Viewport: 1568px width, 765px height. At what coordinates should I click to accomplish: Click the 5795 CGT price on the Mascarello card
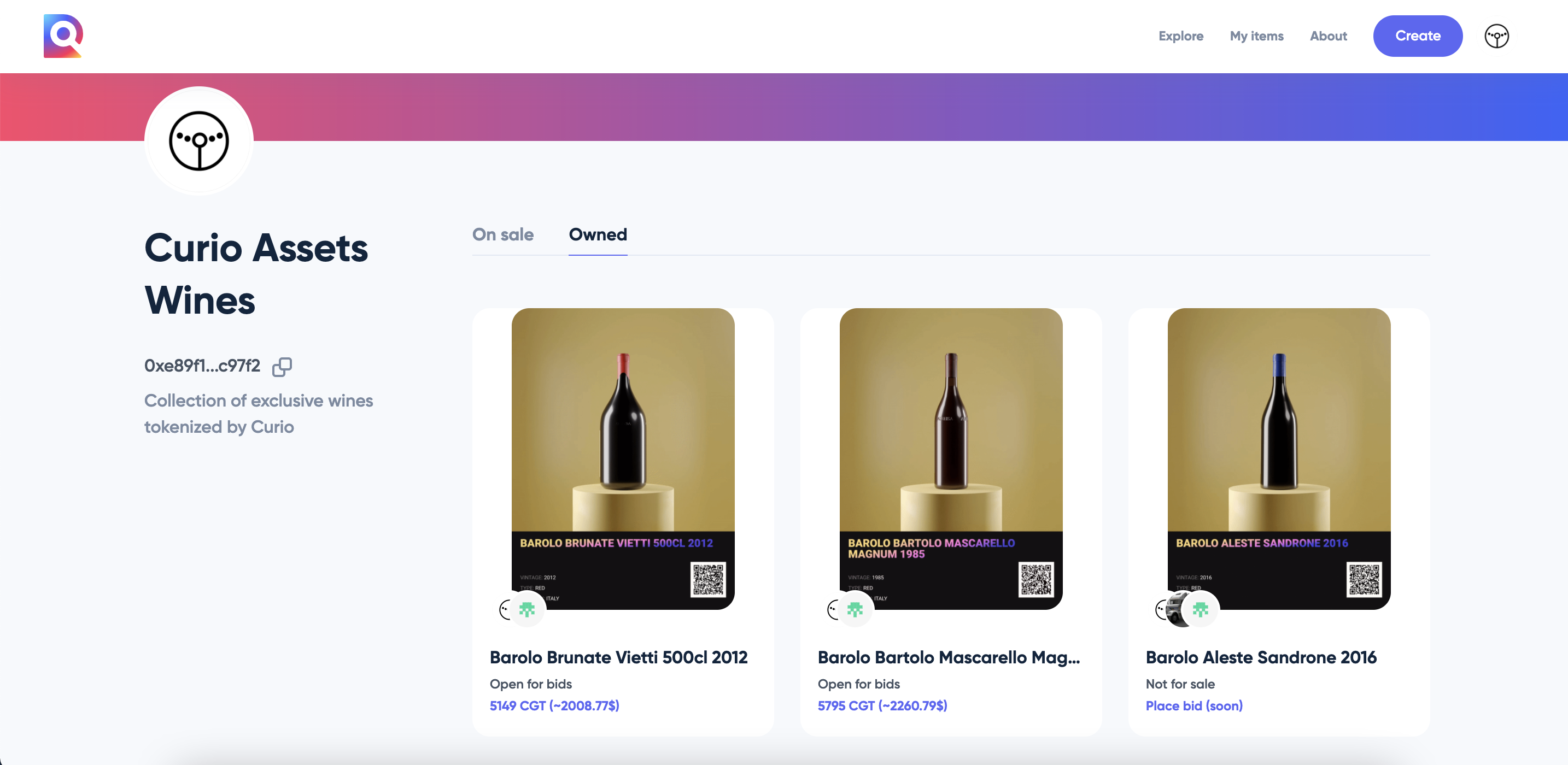click(882, 706)
